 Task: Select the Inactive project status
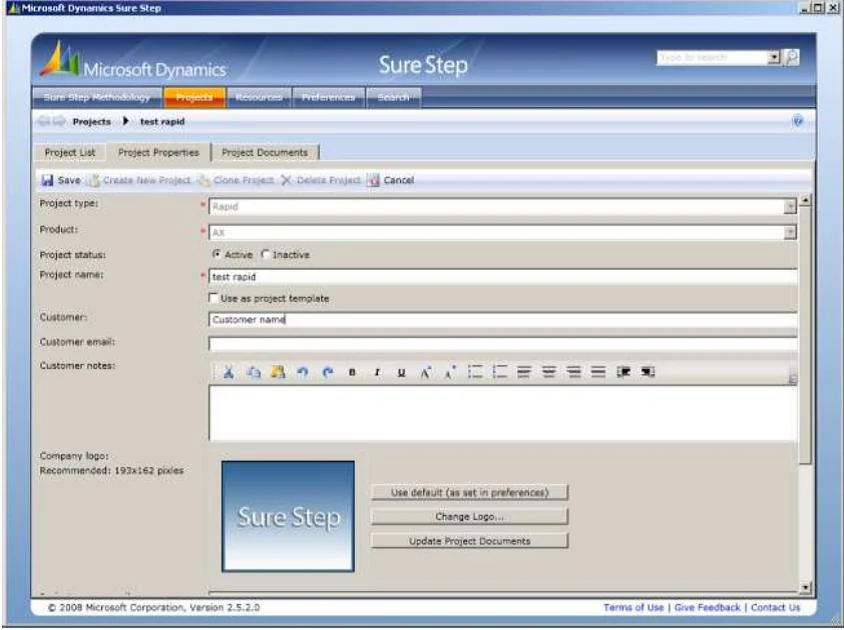[x=285, y=255]
